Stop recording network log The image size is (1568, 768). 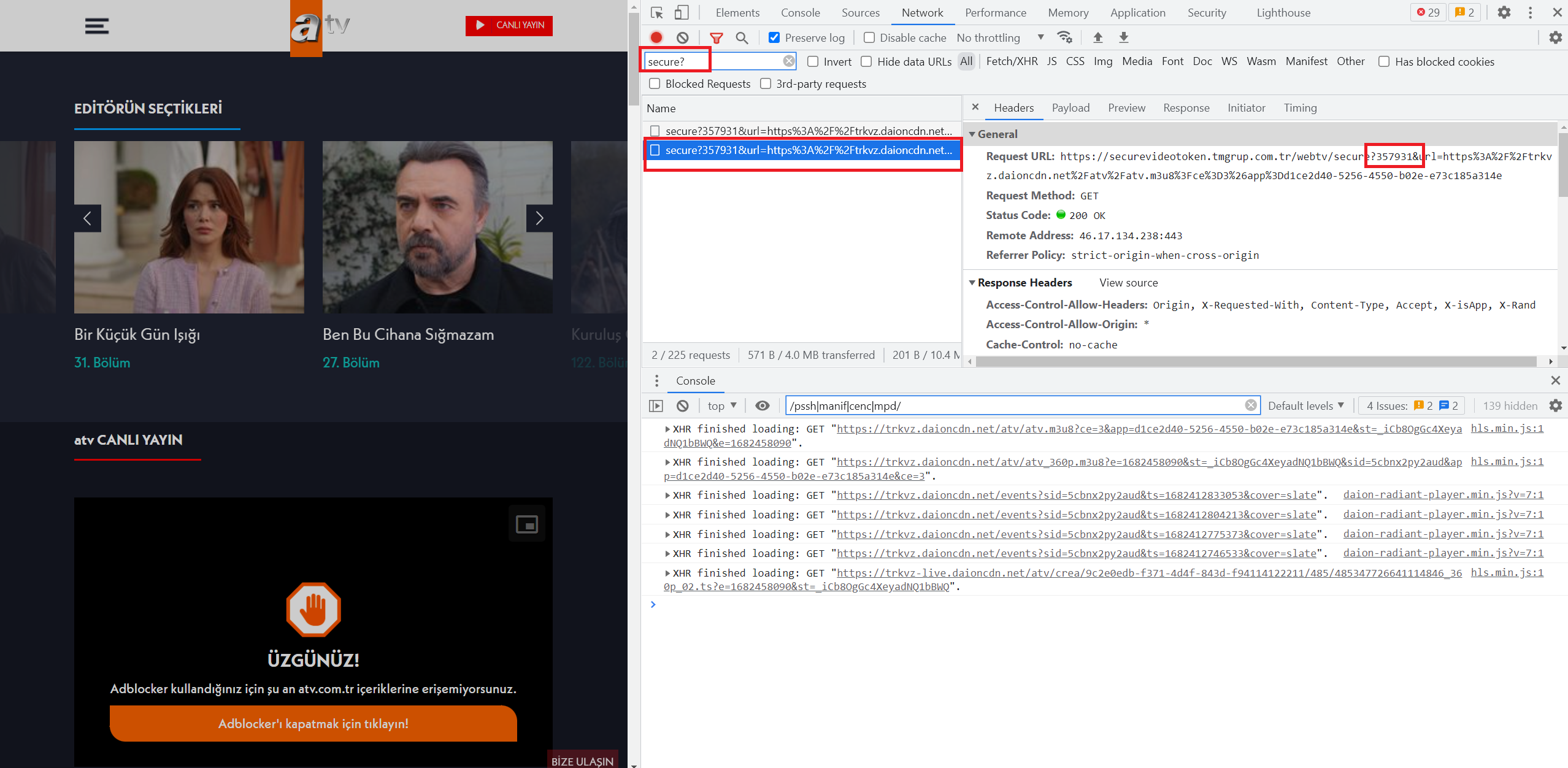point(656,37)
